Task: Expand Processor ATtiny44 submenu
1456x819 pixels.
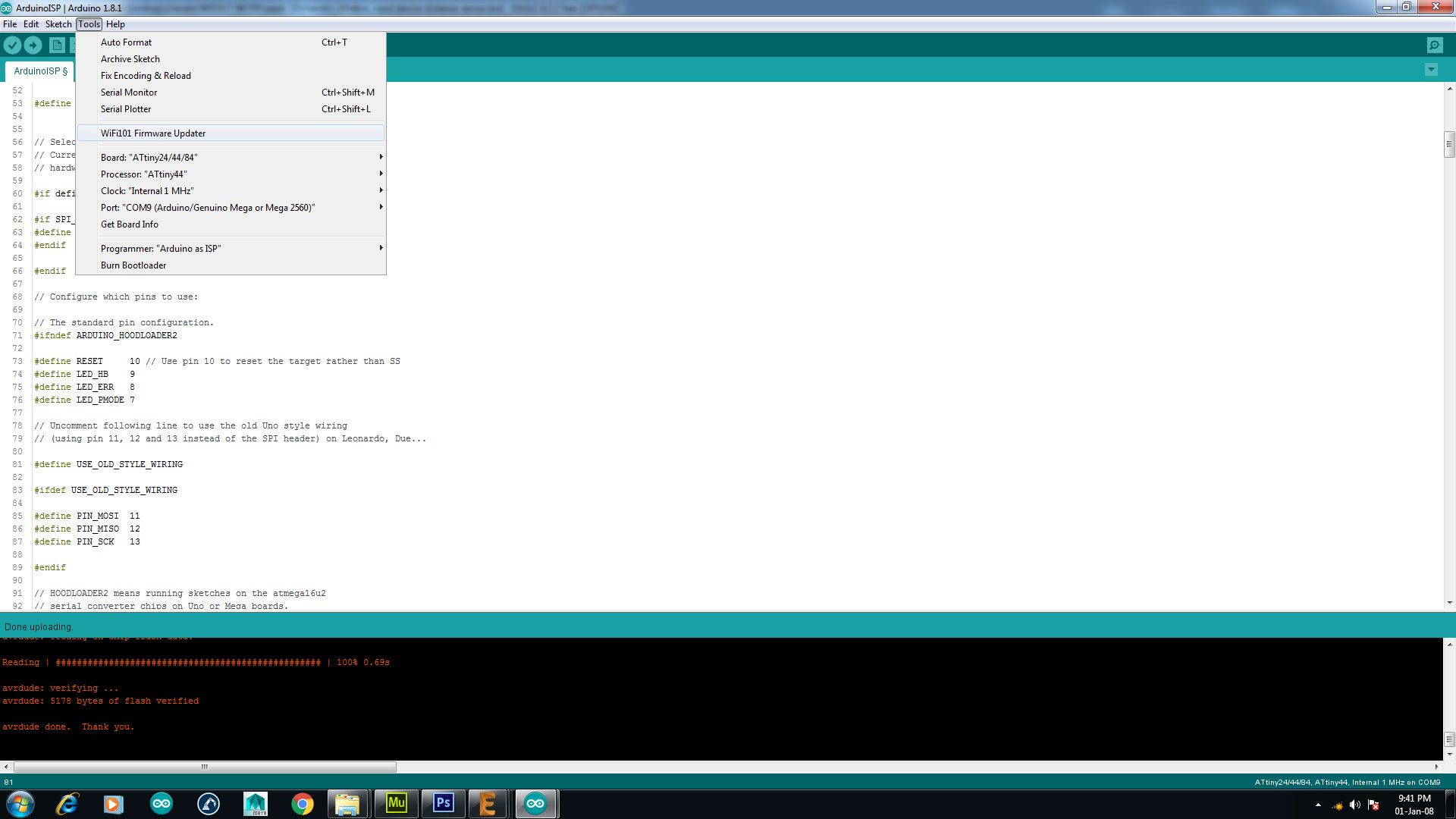Action: point(231,174)
